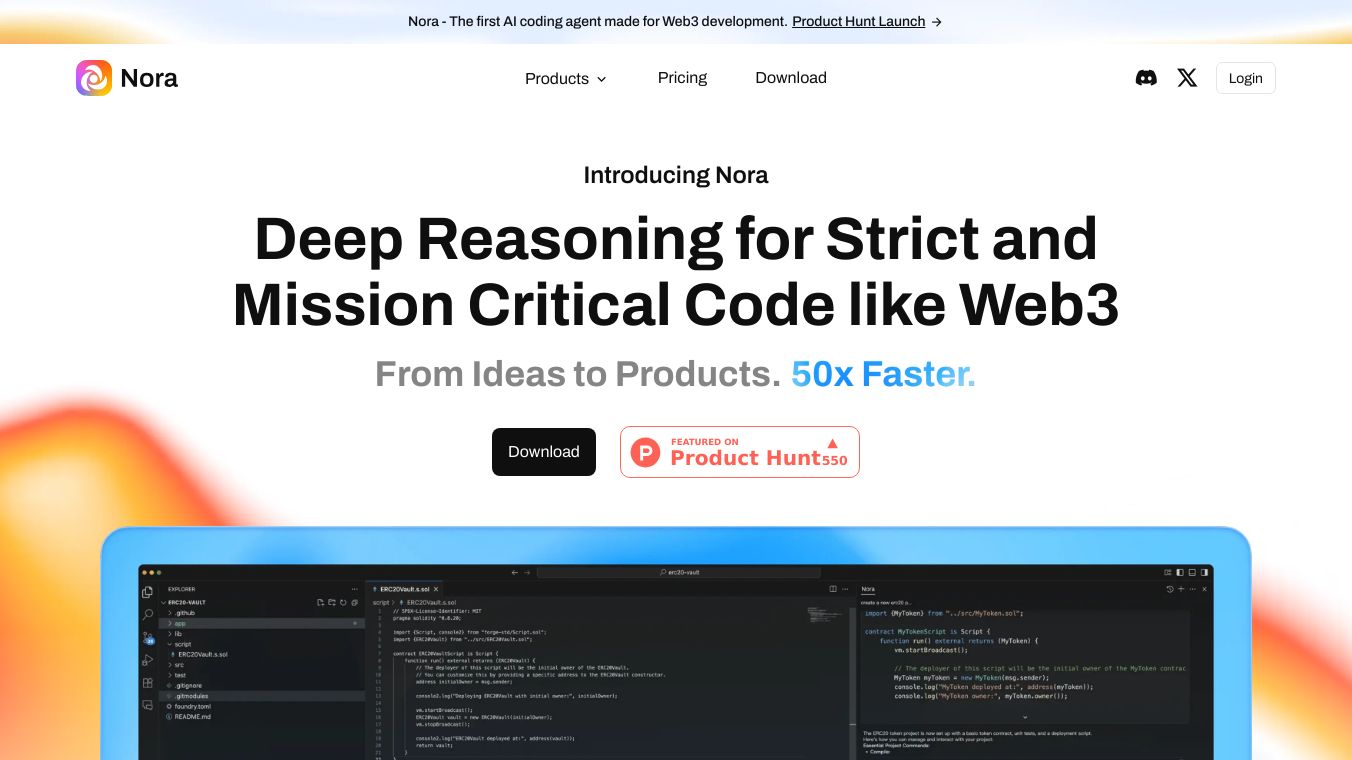1352x760 pixels.
Task: Close the Nora chat panel
Action: click(x=1205, y=589)
